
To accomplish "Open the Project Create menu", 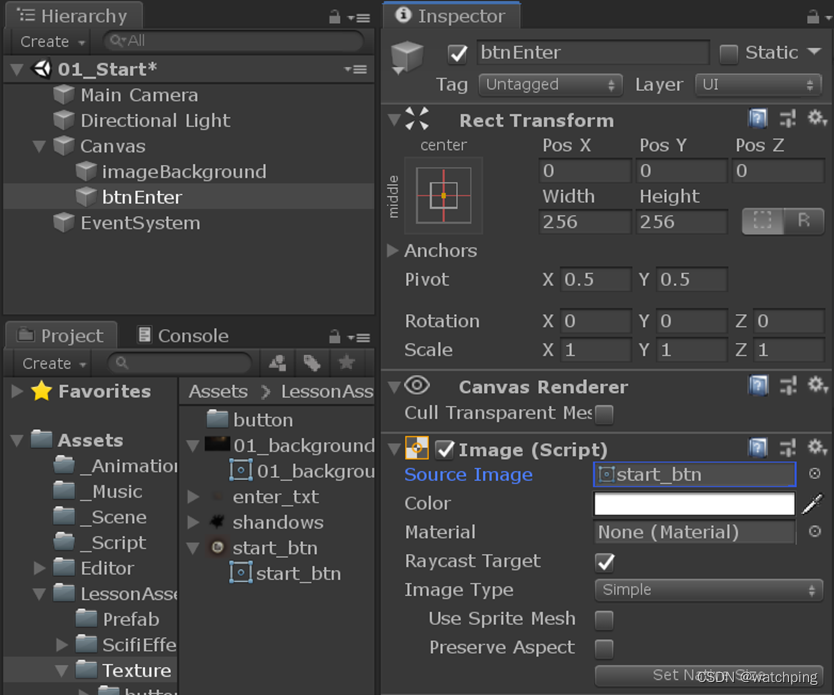I will click(x=53, y=364).
